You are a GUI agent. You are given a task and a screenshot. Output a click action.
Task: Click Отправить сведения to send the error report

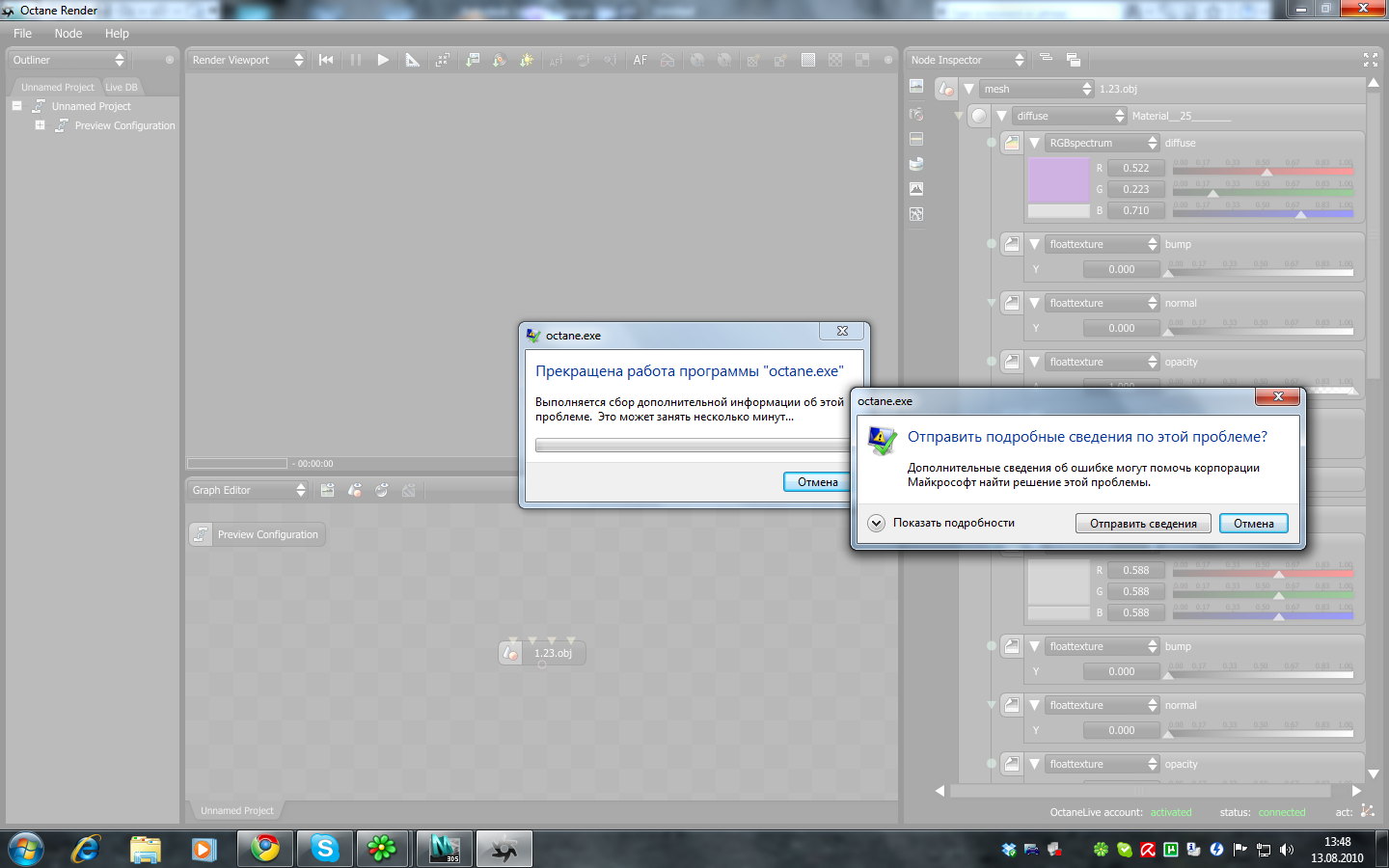(1143, 524)
